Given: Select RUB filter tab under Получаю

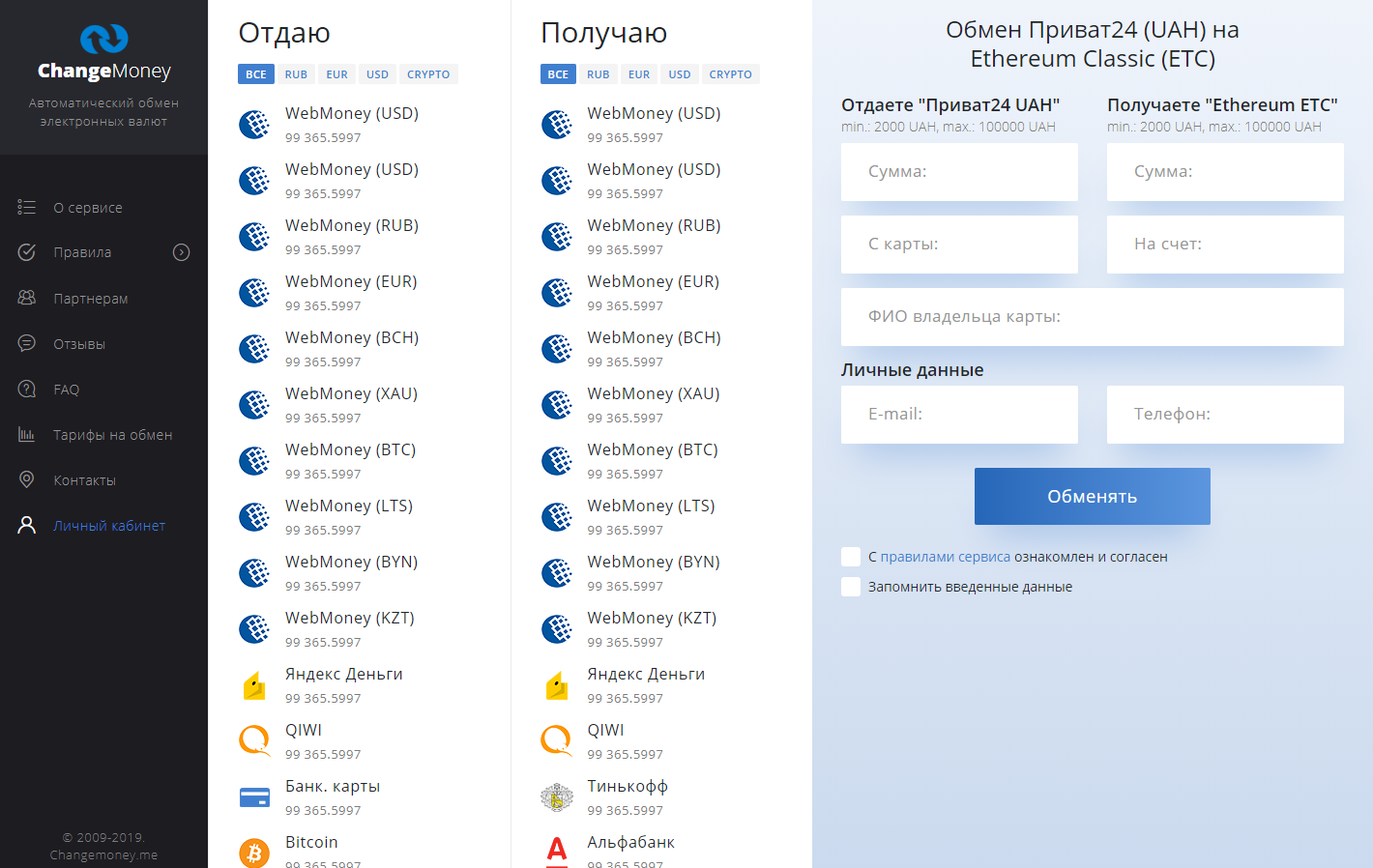Looking at the screenshot, I should point(599,74).
